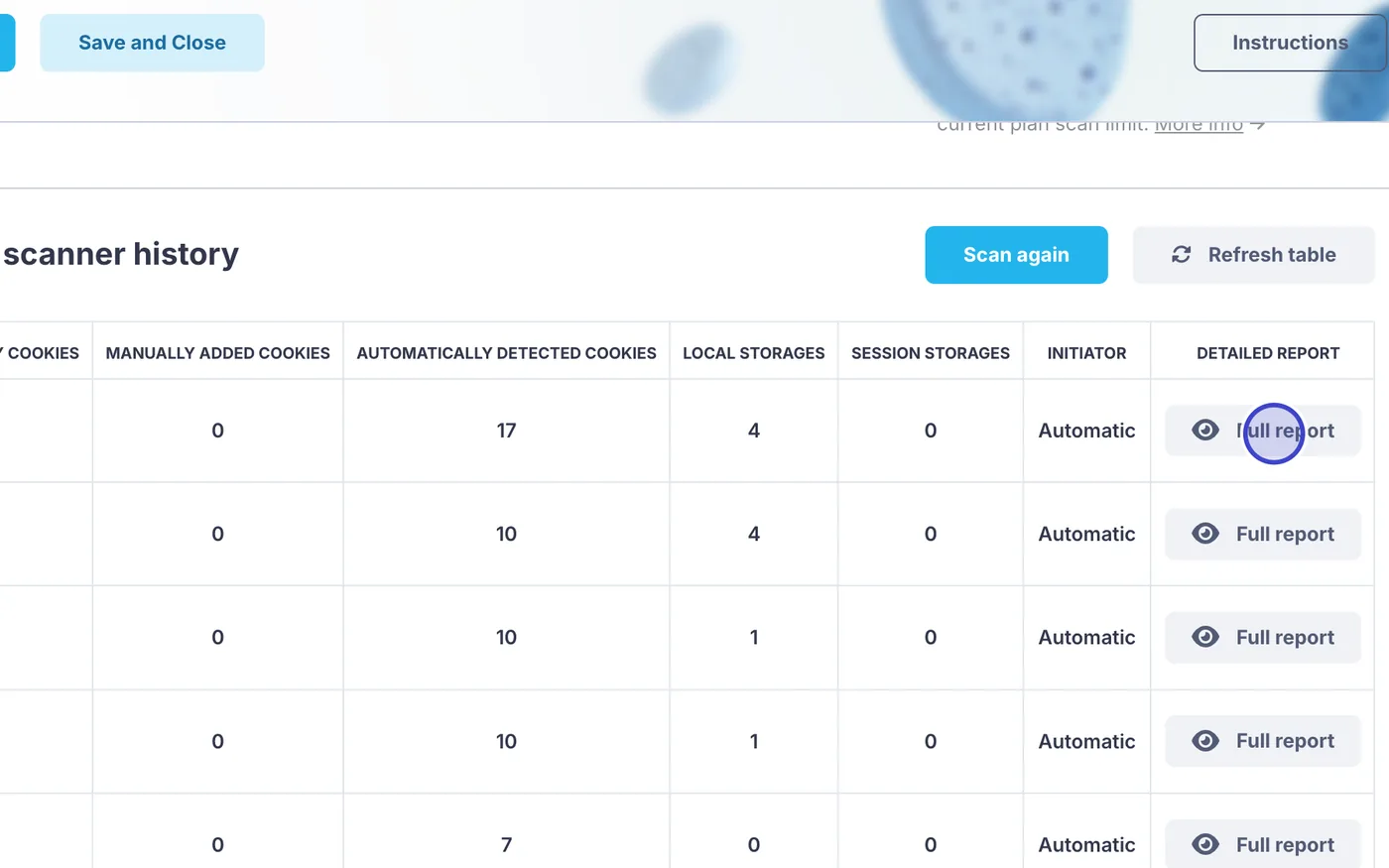The height and width of the screenshot is (868, 1389).
Task: Click the Save and Close button
Action: tap(152, 43)
